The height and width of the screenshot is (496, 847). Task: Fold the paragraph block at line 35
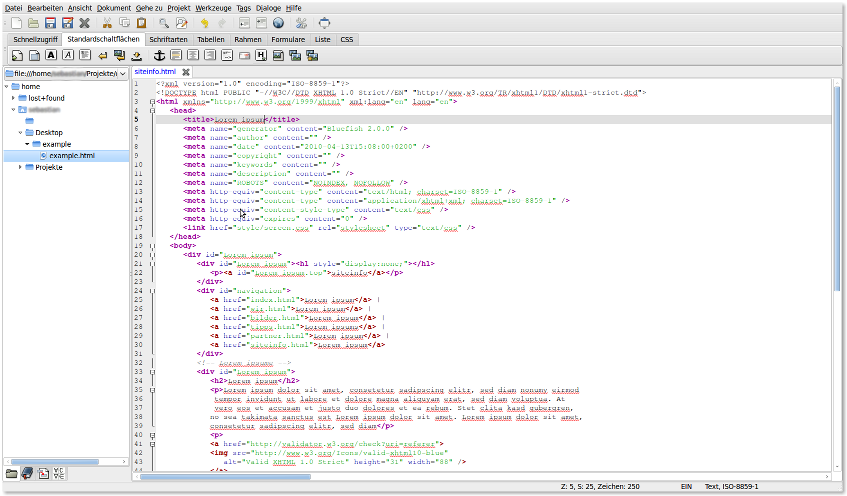tap(152, 390)
